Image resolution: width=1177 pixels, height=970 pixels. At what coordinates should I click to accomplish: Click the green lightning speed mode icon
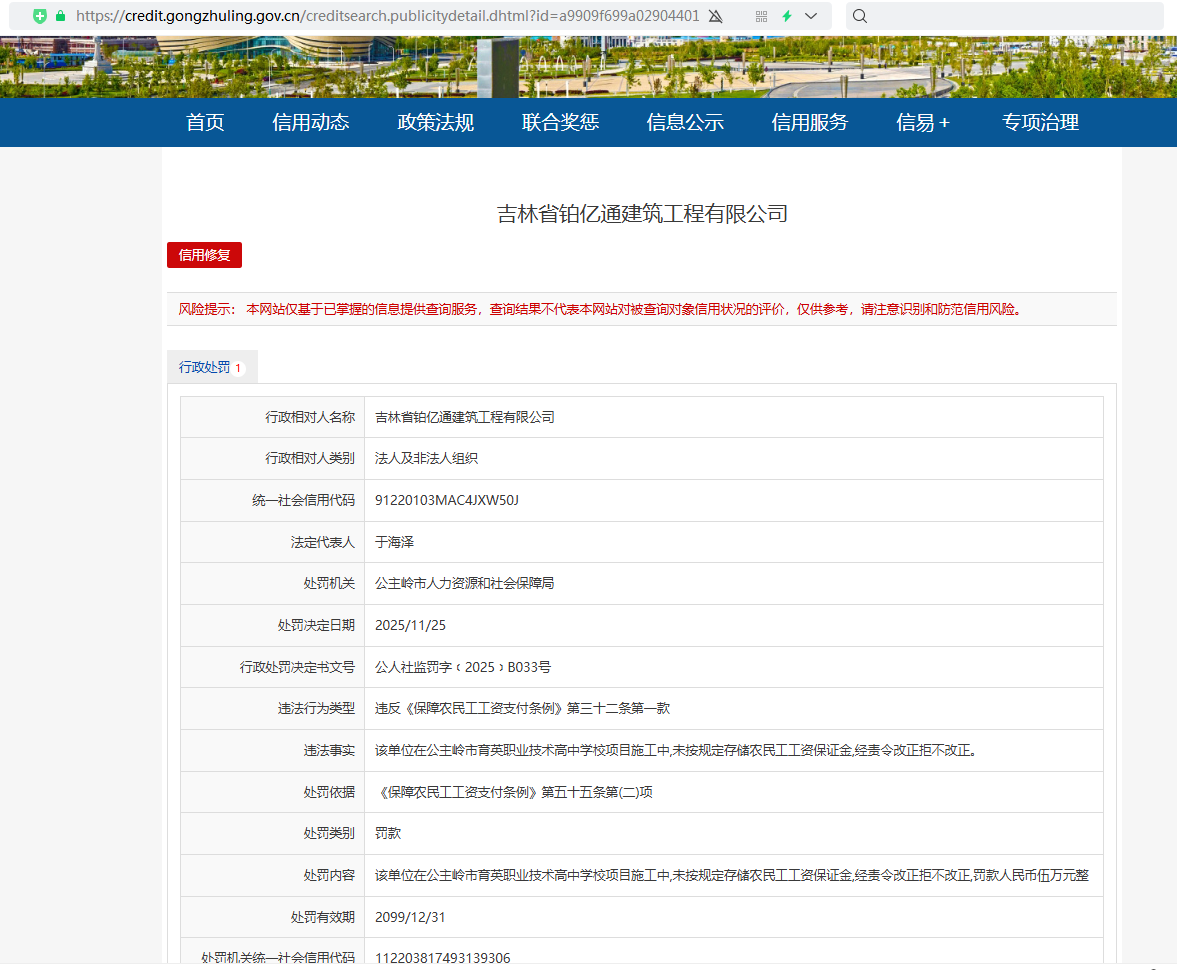click(787, 16)
